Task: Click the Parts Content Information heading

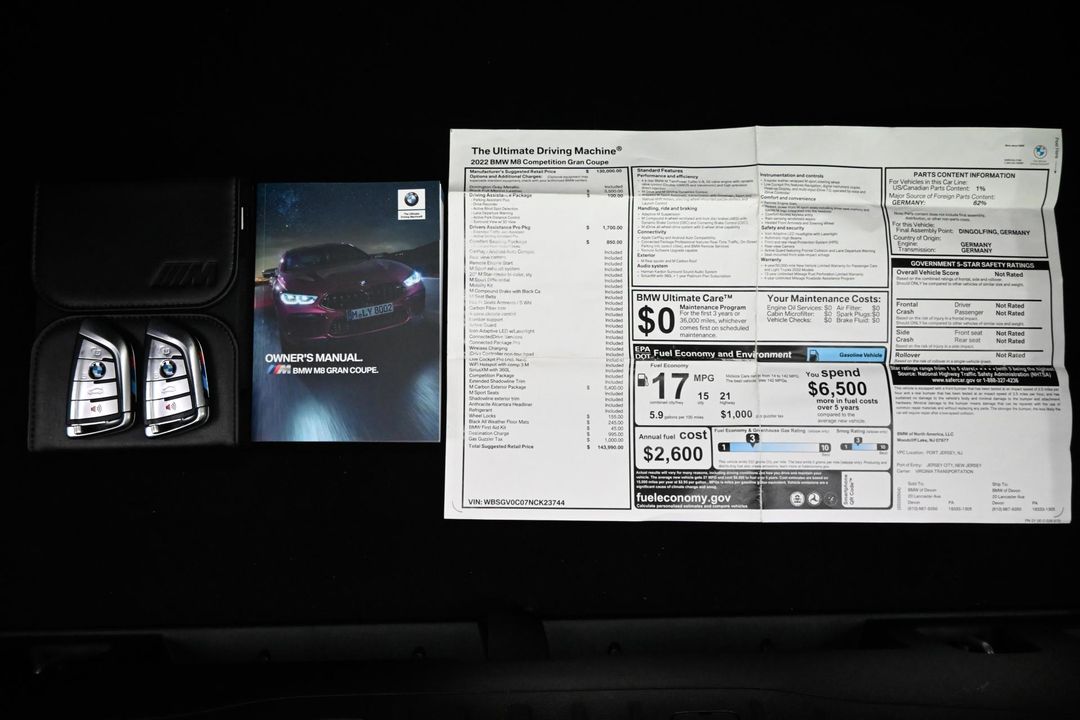Action: [x=965, y=176]
